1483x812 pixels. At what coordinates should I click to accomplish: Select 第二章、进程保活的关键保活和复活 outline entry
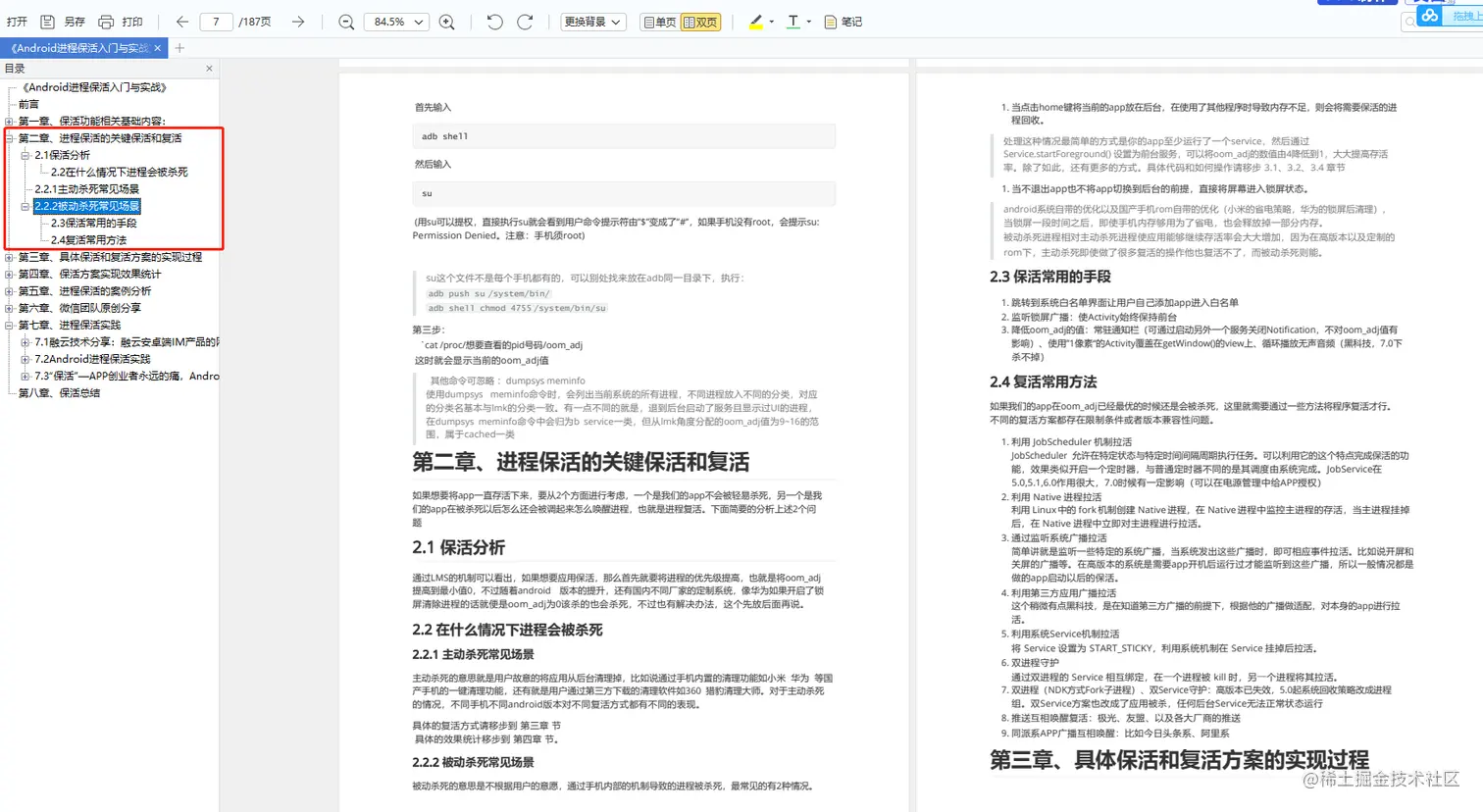(100, 138)
